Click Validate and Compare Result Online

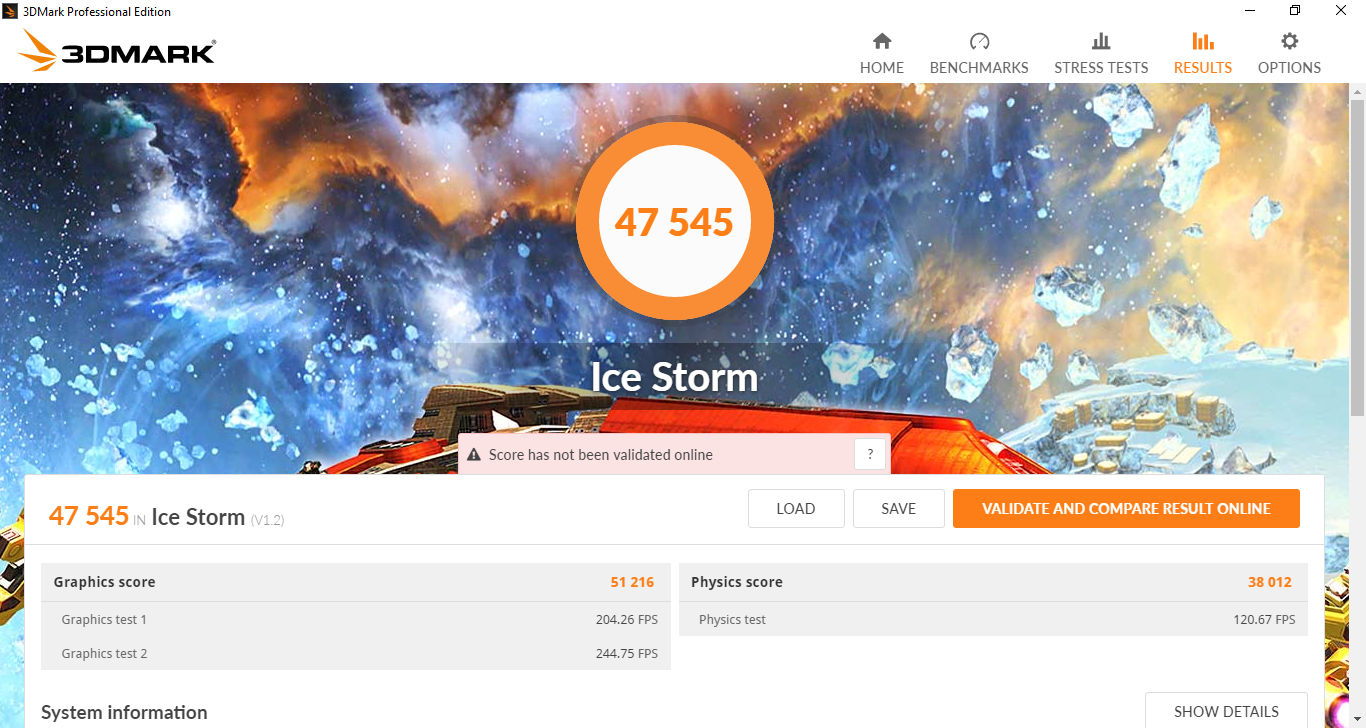[x=1126, y=508]
